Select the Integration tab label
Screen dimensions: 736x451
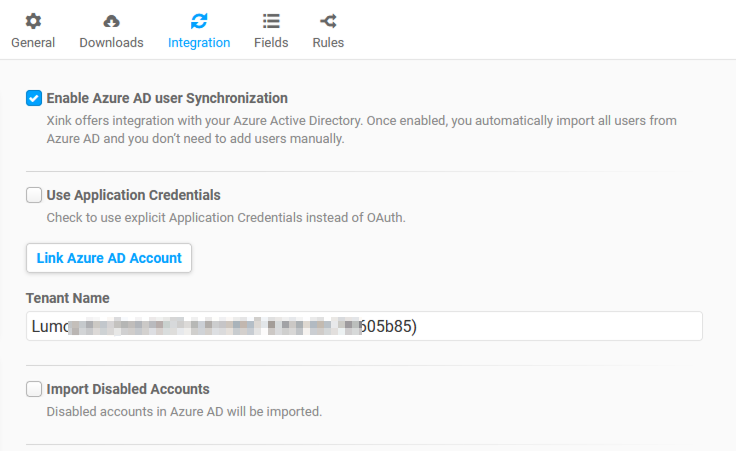pos(199,43)
